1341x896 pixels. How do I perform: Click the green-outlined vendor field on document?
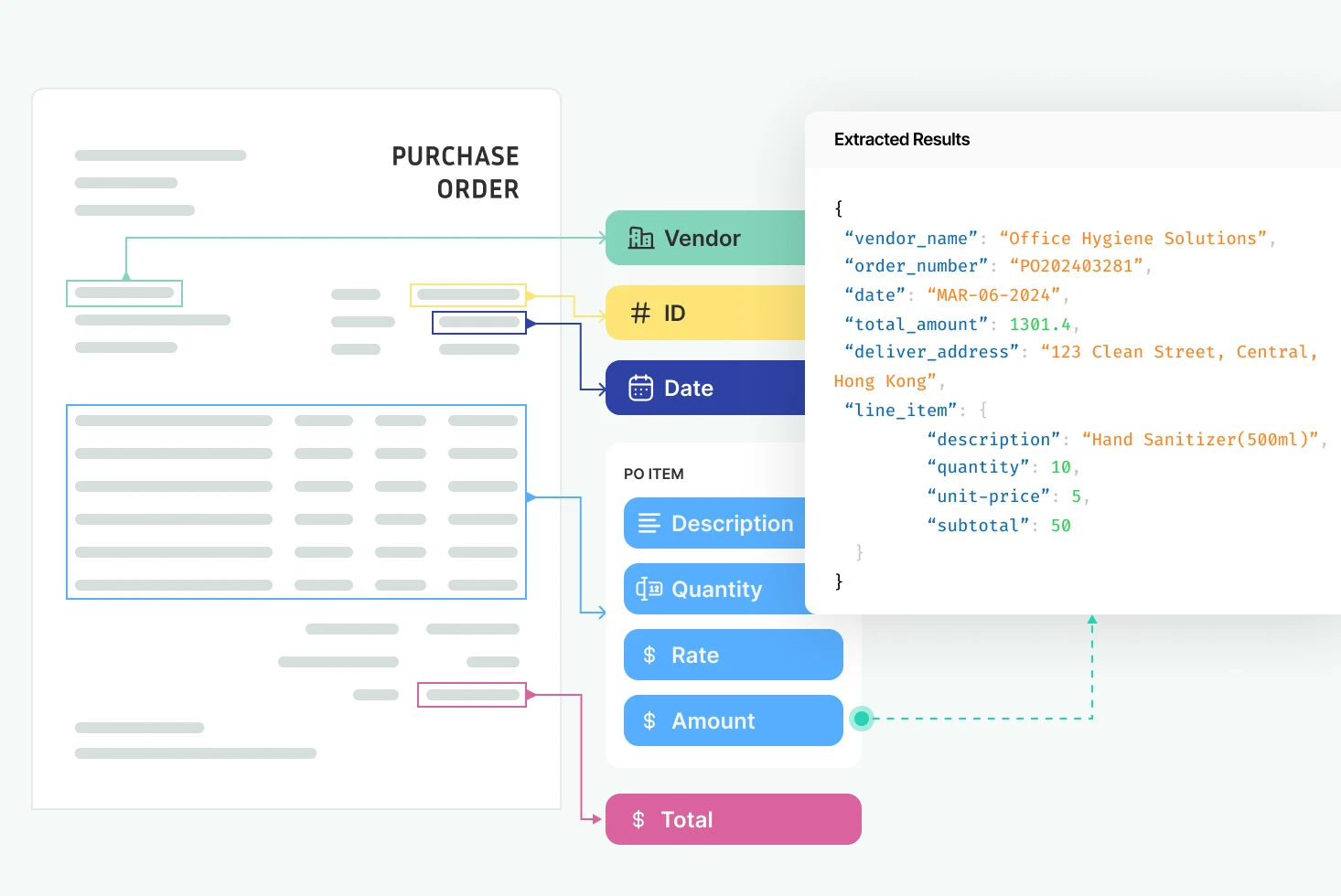pyautogui.click(x=124, y=293)
